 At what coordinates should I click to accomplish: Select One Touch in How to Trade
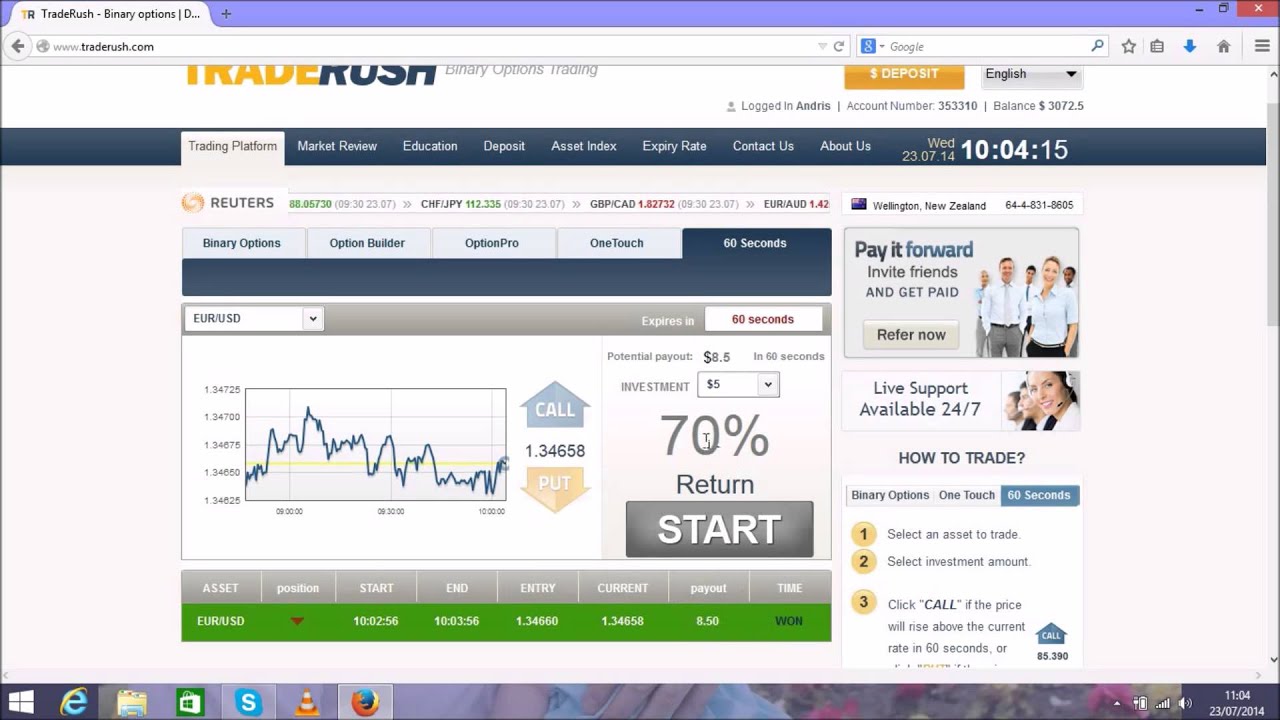[x=966, y=495]
